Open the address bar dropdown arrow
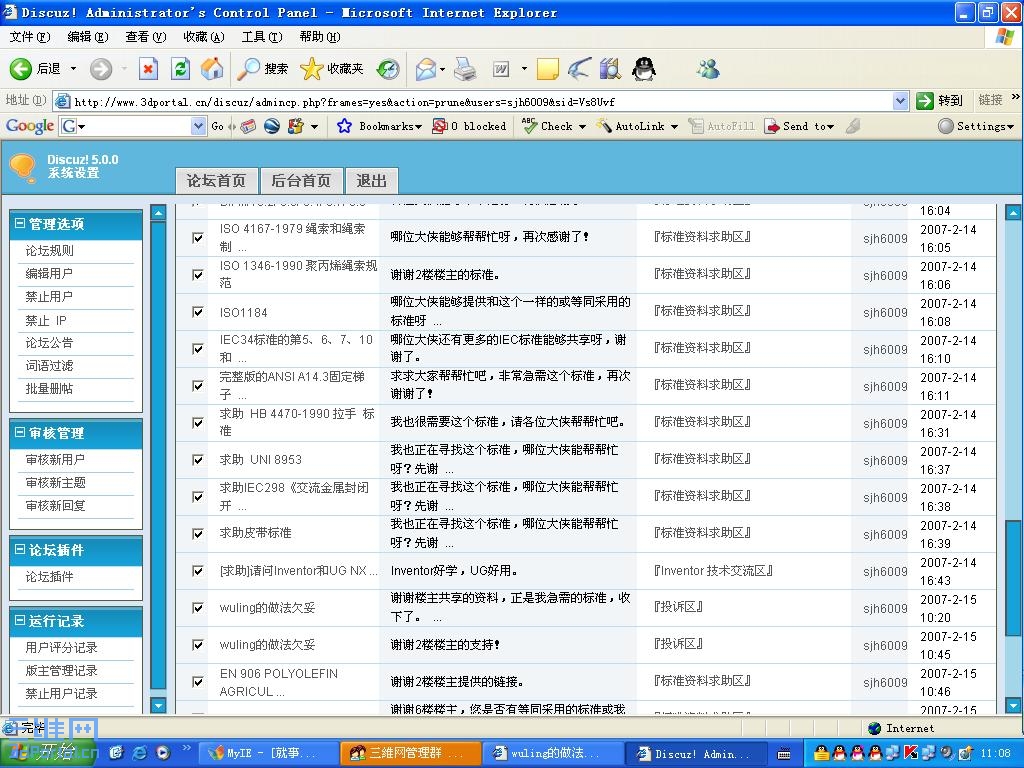1024x768 pixels. point(901,101)
